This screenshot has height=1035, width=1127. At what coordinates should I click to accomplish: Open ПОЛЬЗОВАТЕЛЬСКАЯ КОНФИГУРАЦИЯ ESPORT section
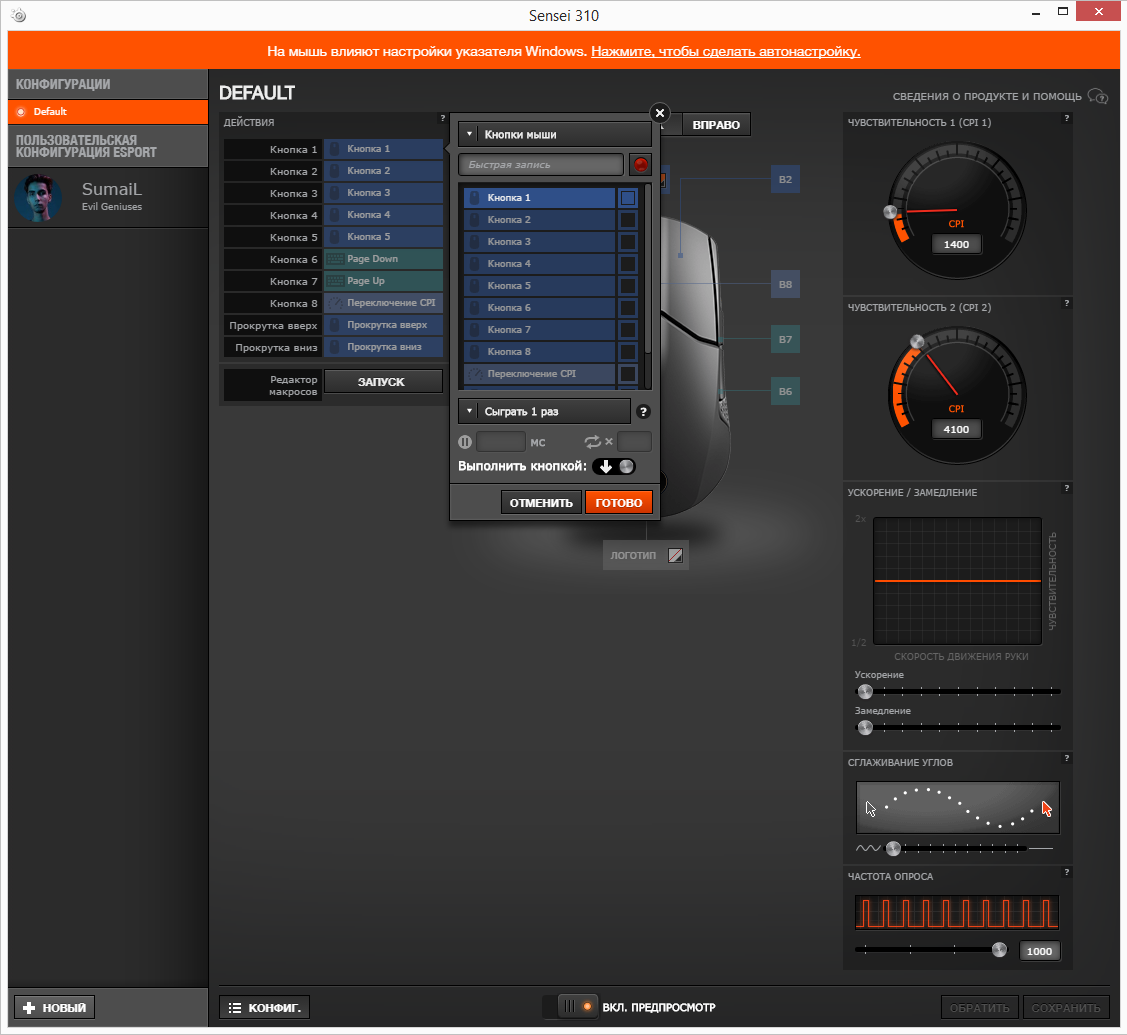click(x=108, y=146)
